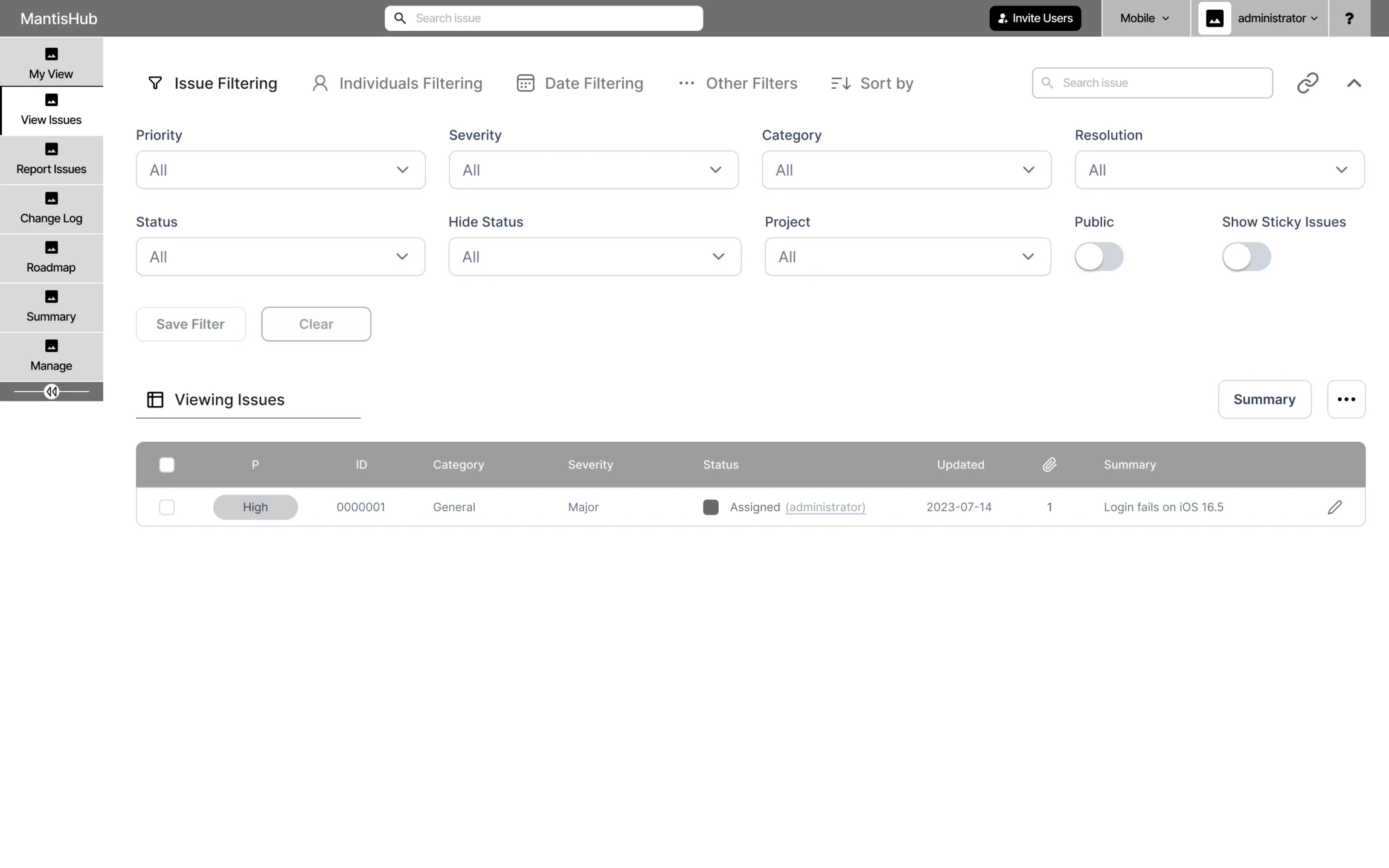Click the permalink chain icon
Image resolution: width=1389 pixels, height=868 pixels.
[1307, 83]
